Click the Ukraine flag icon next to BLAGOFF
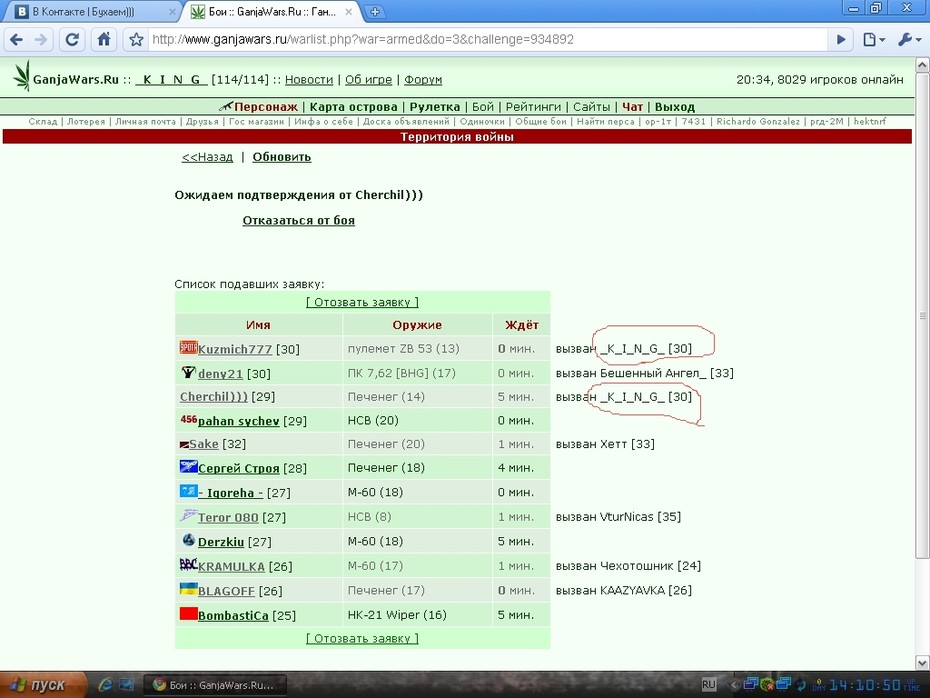Screen dimensions: 930x698 [x=189, y=589]
